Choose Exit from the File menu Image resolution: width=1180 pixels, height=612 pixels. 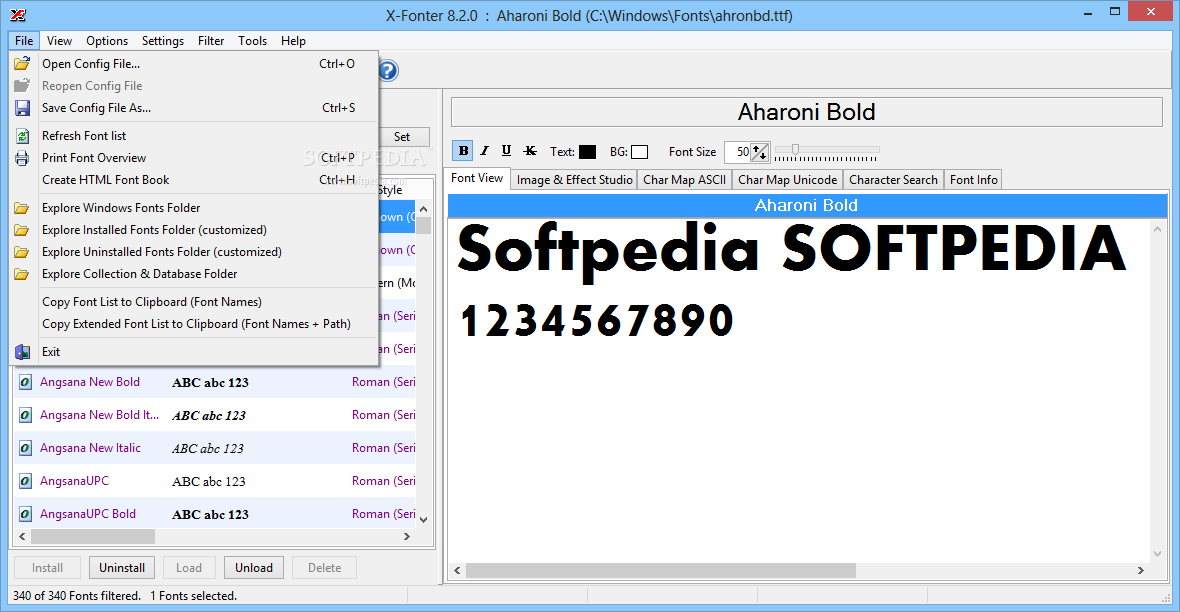tap(195, 352)
